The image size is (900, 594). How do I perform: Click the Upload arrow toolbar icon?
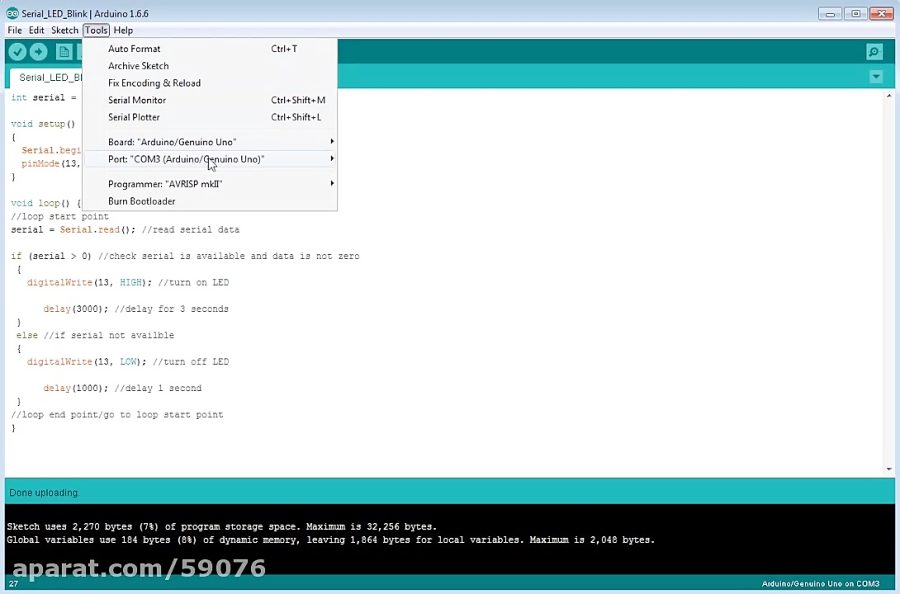[x=39, y=52]
